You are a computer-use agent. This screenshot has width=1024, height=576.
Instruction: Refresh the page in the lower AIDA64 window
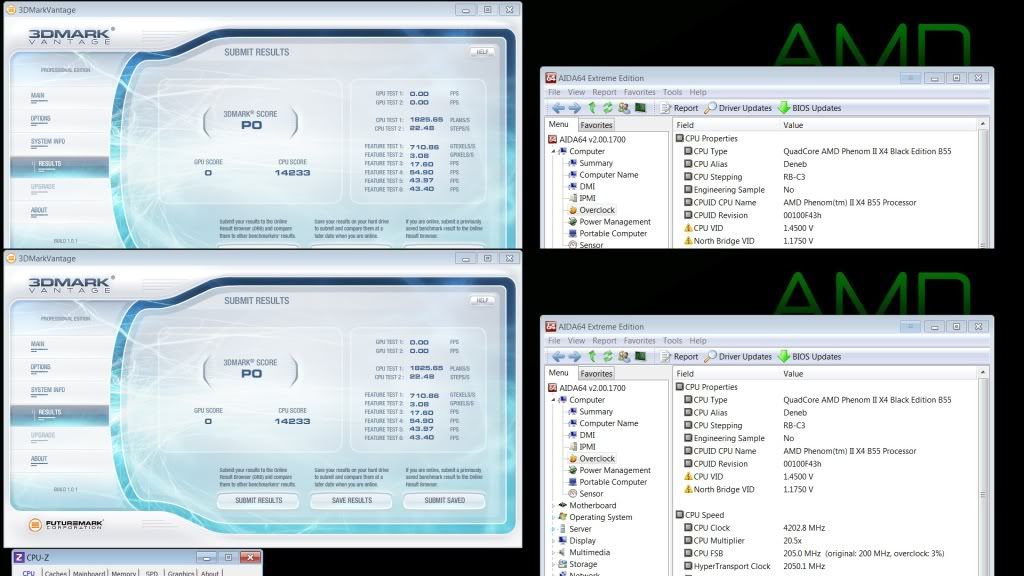(x=607, y=357)
